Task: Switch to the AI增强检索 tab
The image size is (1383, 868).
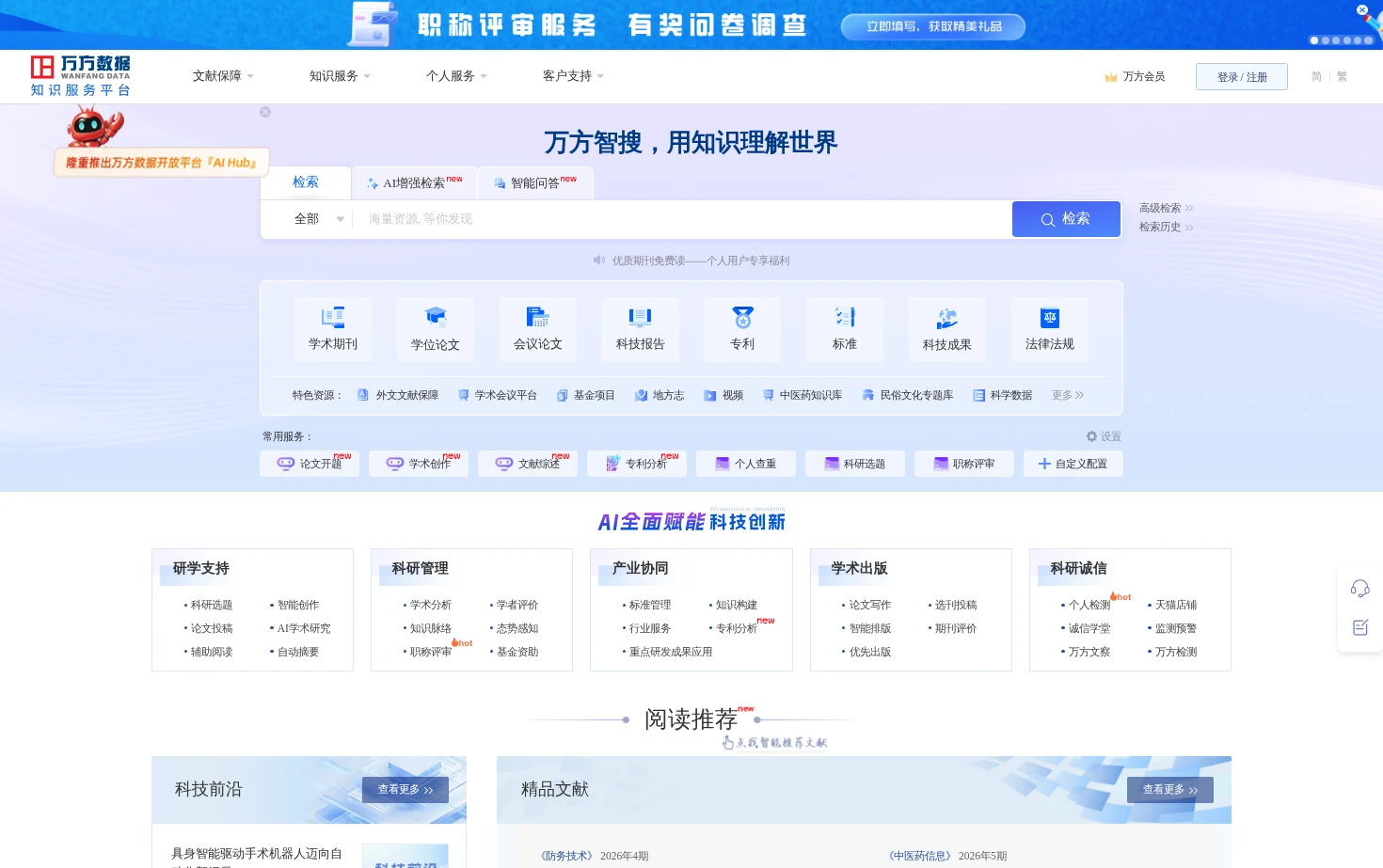Action: pyautogui.click(x=415, y=182)
